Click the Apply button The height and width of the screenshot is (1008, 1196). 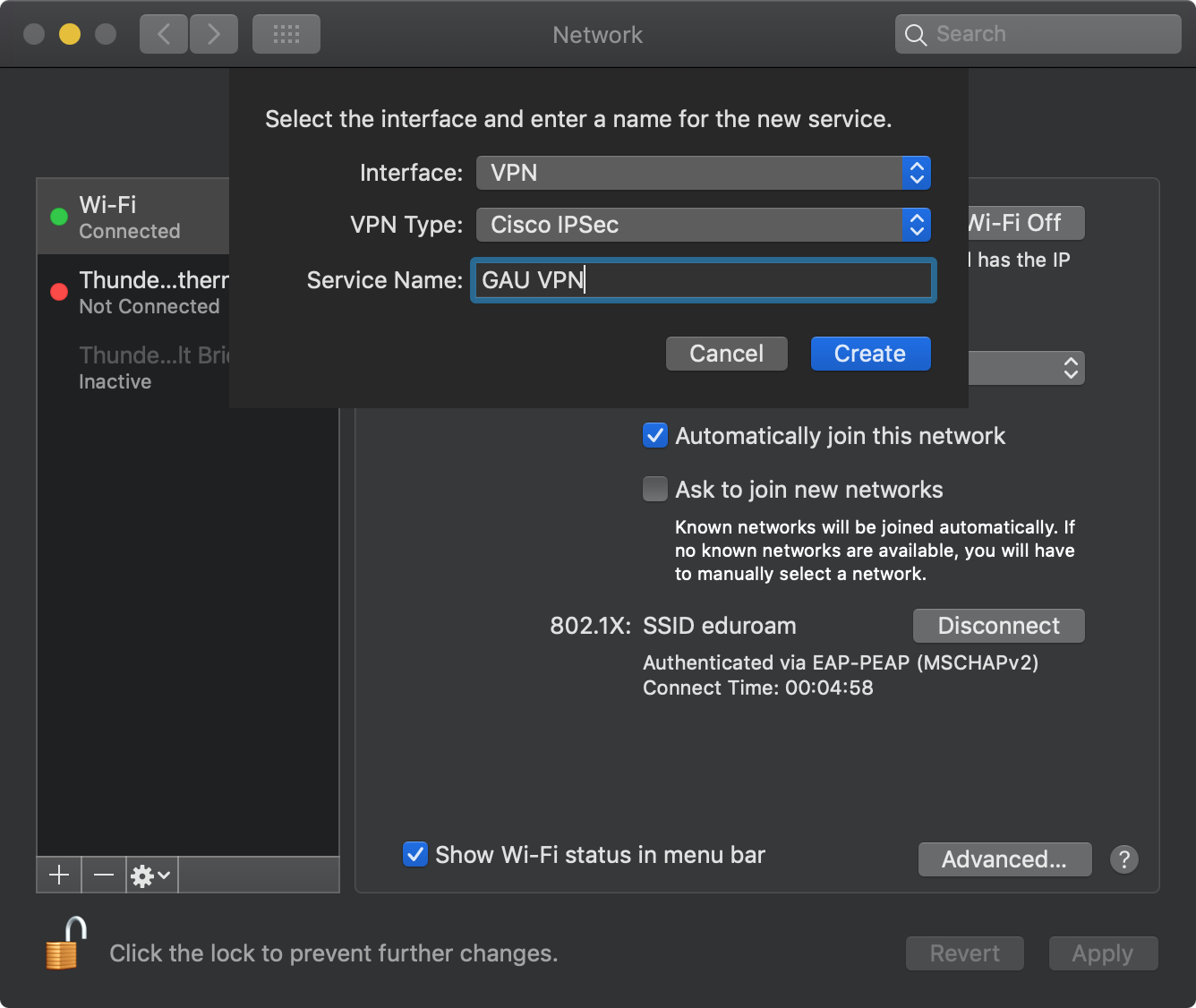(1103, 953)
